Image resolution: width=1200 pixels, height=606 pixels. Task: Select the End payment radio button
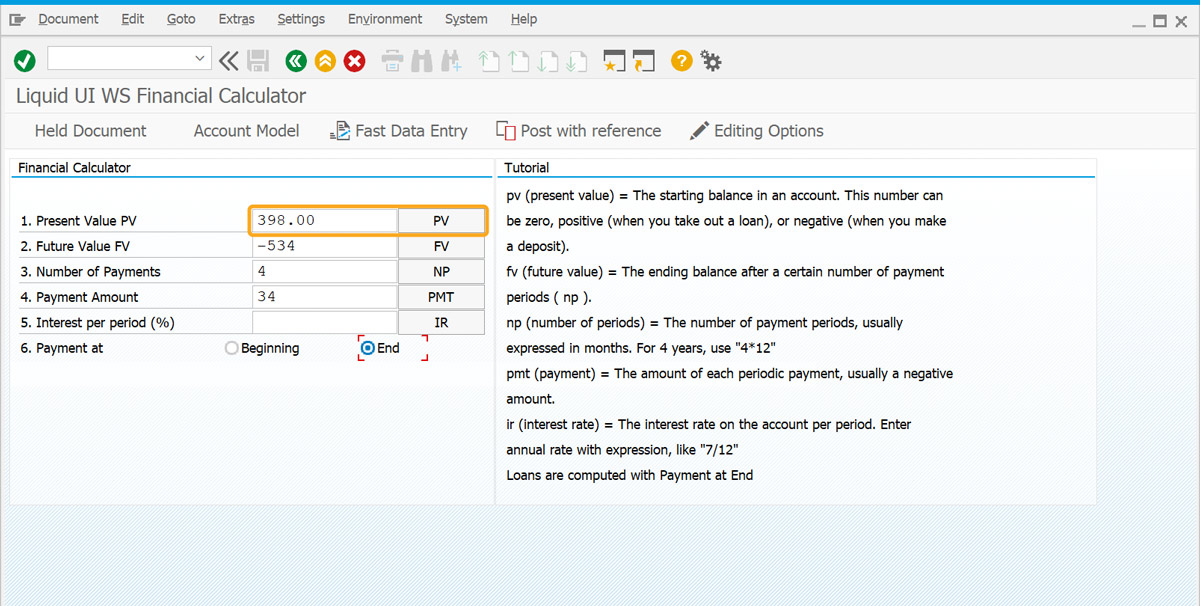coord(368,348)
